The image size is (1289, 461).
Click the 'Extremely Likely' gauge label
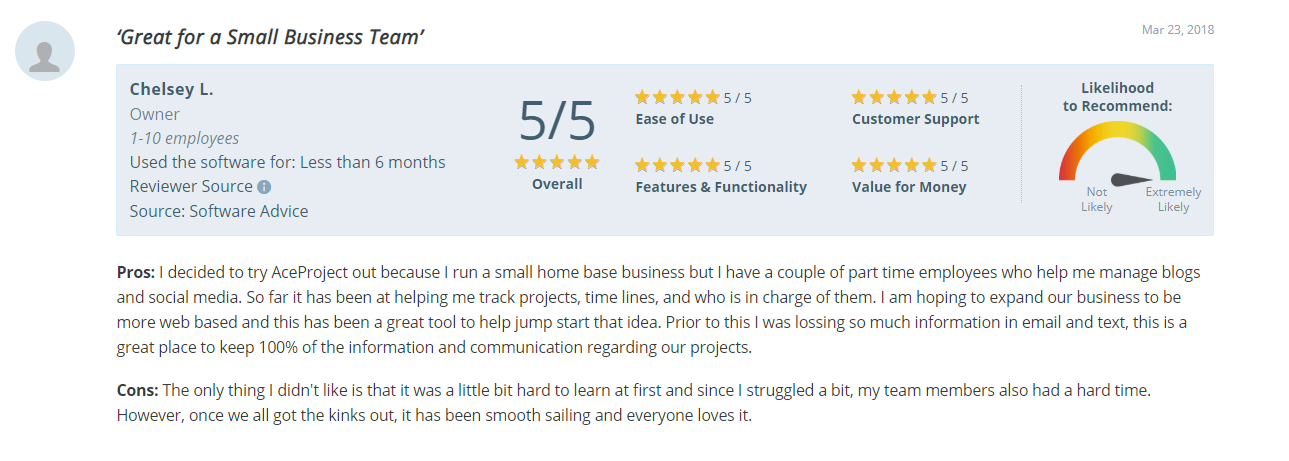click(x=1173, y=199)
